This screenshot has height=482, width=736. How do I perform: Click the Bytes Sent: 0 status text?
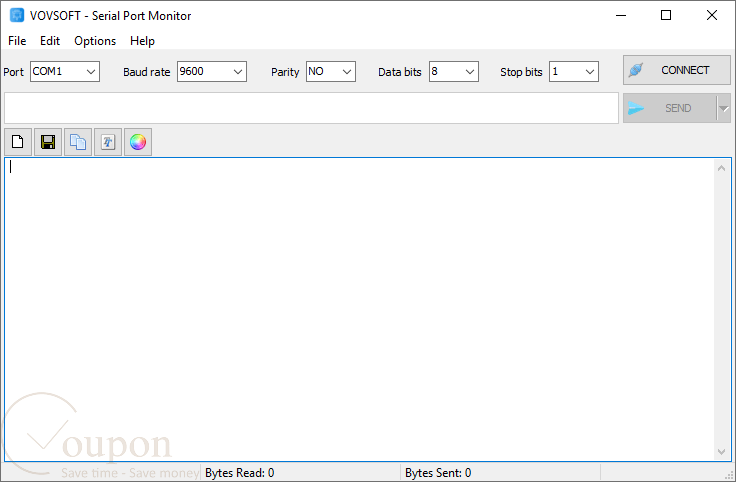(x=438, y=473)
